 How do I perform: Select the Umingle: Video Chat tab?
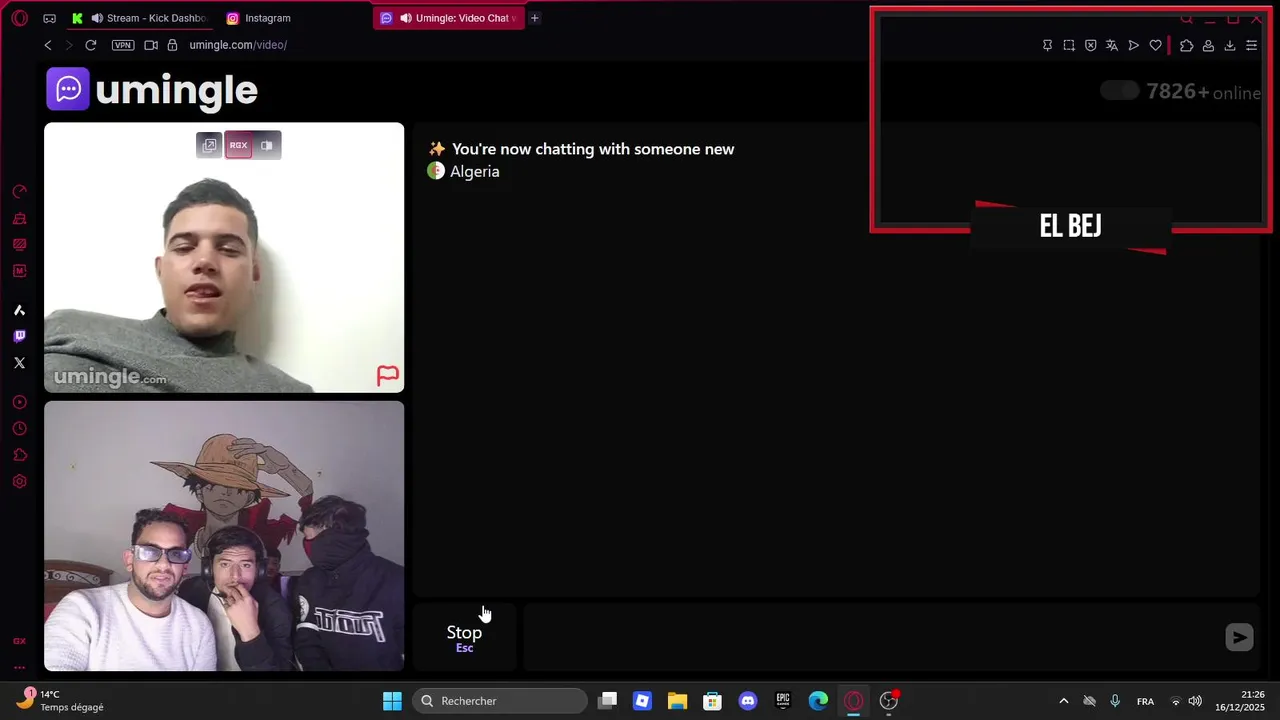449,18
